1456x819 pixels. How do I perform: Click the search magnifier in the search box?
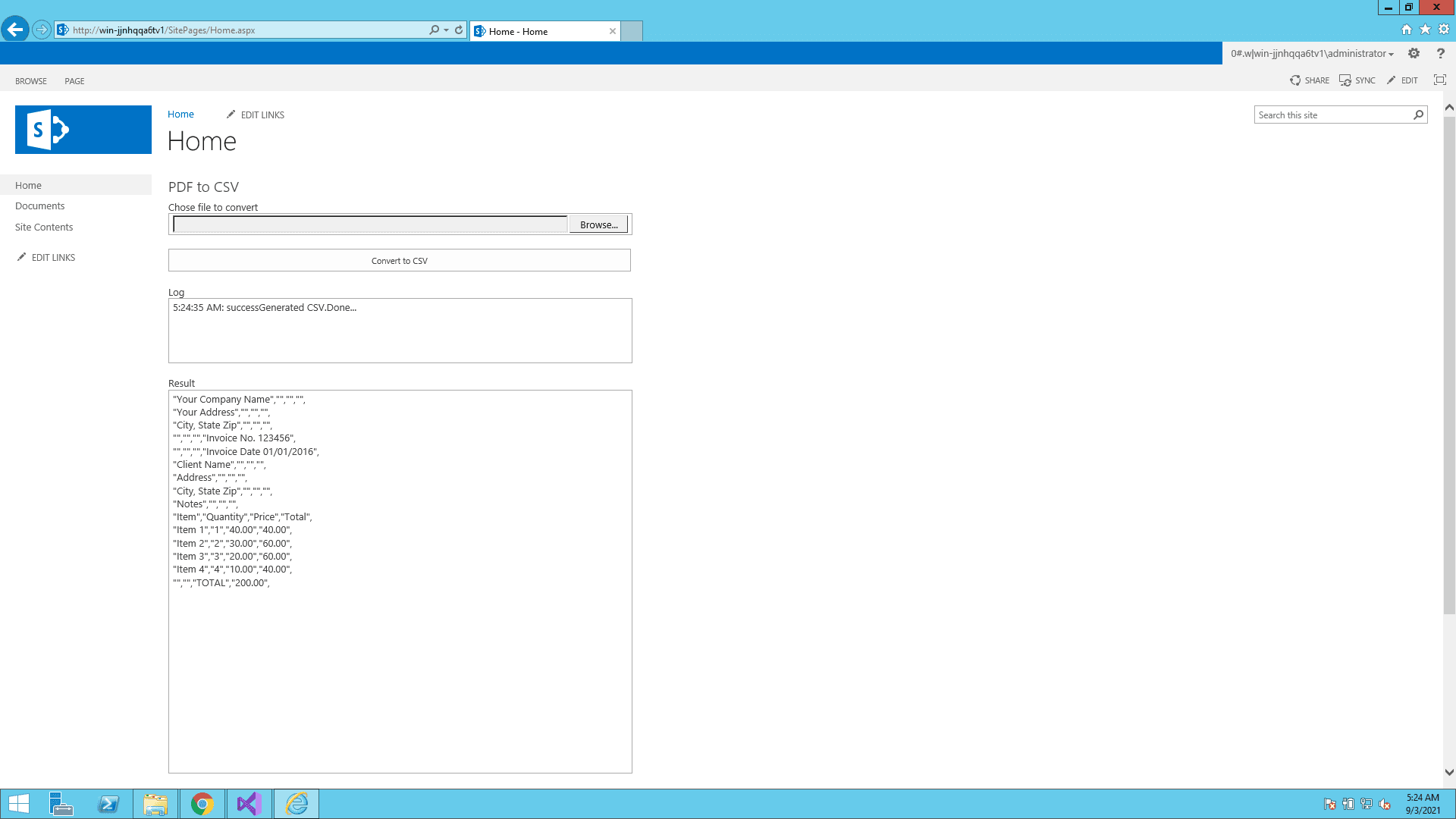pos(1418,115)
